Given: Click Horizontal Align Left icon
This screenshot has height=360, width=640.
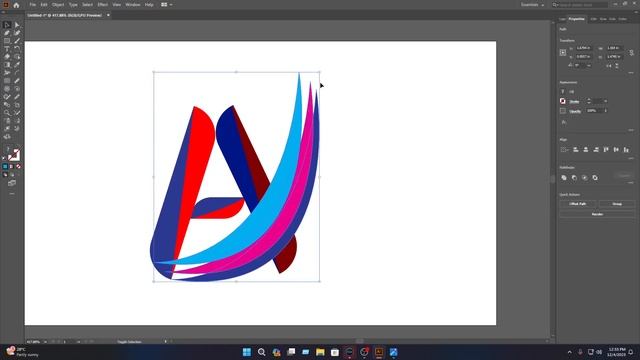Looking at the screenshot, I should pos(576,150).
